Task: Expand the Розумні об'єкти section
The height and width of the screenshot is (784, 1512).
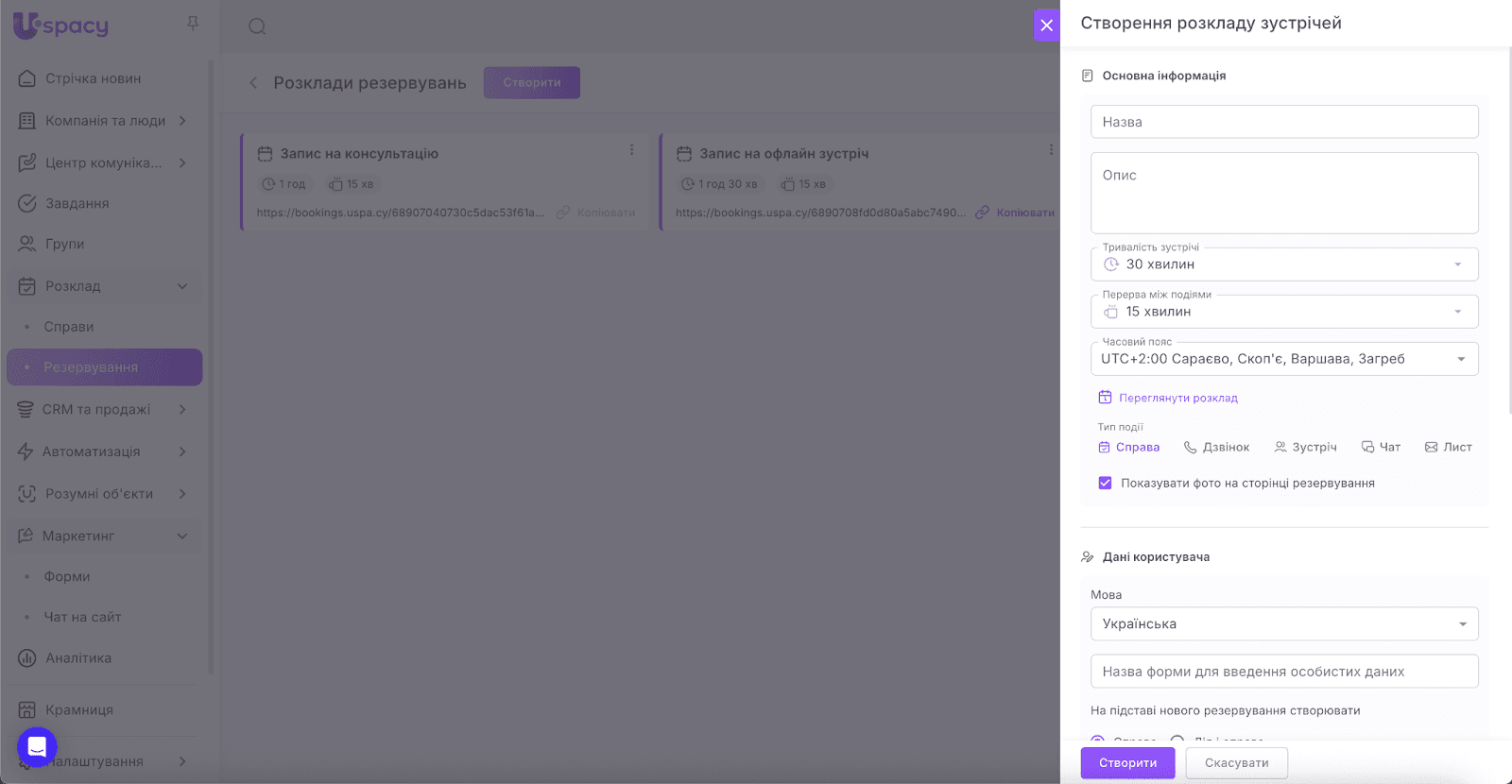Action: pyautogui.click(x=182, y=494)
